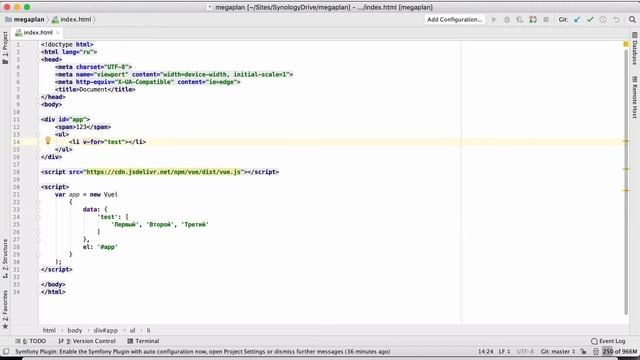This screenshot has height=360, width=640.
Task: Click the intention lightbulb on line 14
Action: [48, 141]
